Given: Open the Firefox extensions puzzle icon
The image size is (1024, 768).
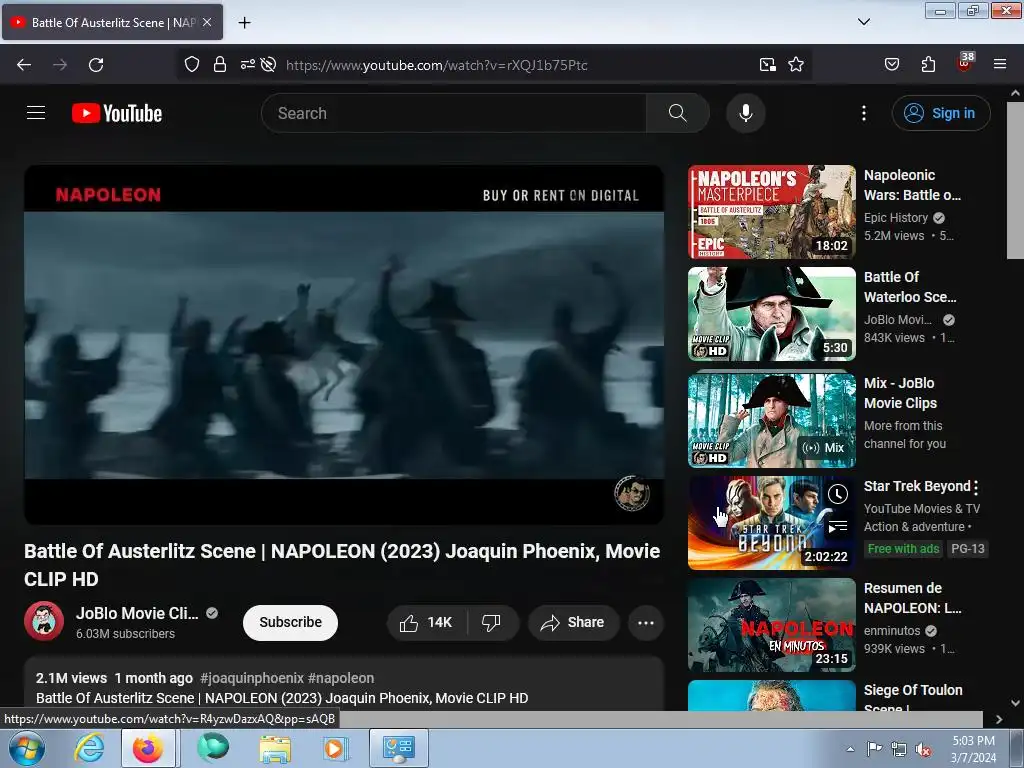Looking at the screenshot, I should tap(928, 65).
